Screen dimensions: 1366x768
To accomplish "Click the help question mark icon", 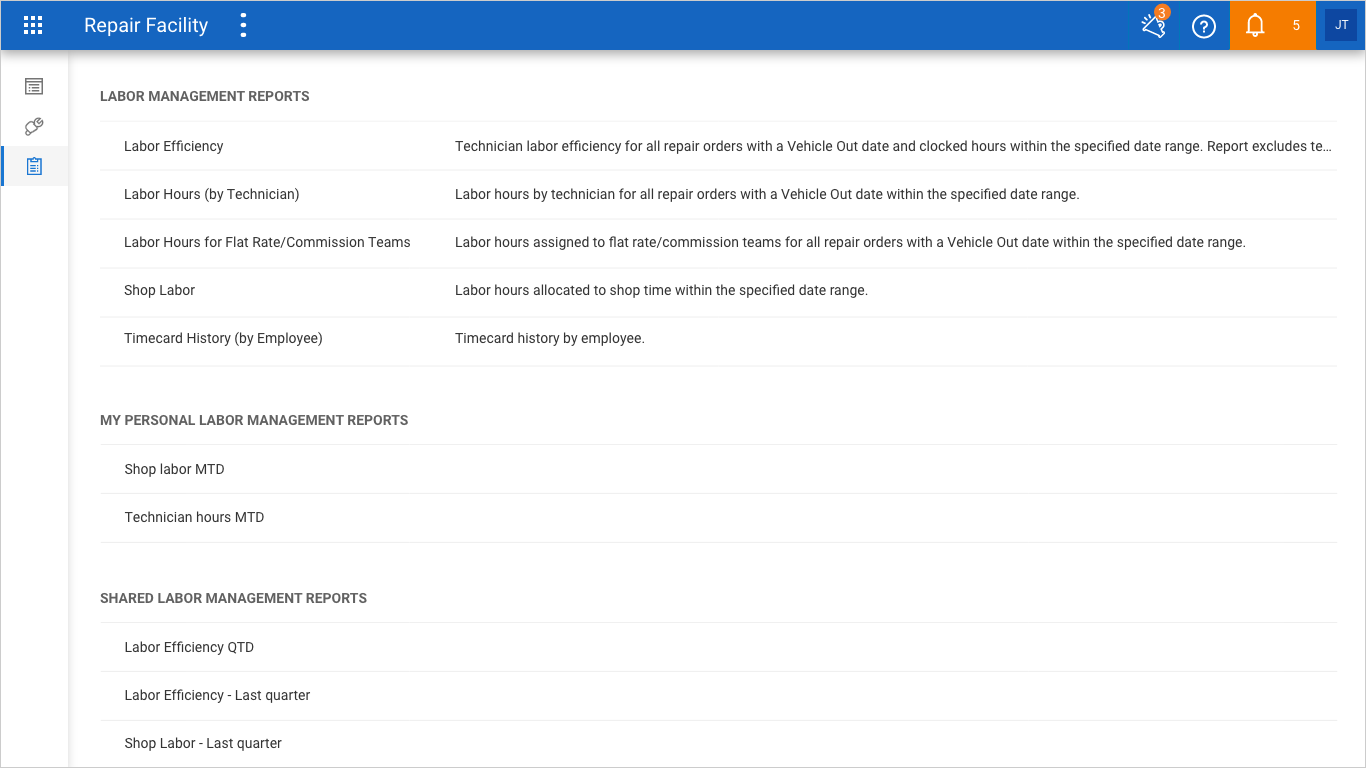I will pyautogui.click(x=1204, y=26).
